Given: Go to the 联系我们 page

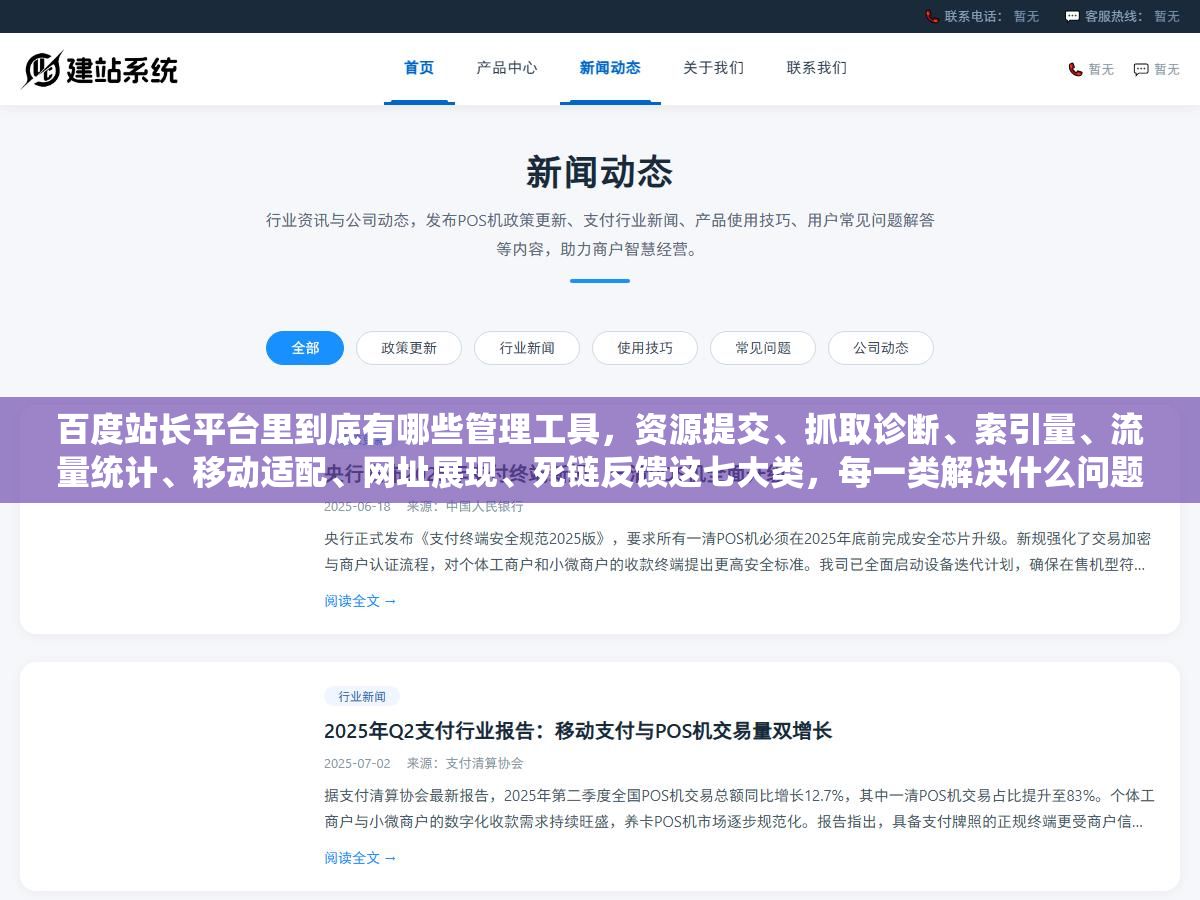Looking at the screenshot, I should 816,68.
